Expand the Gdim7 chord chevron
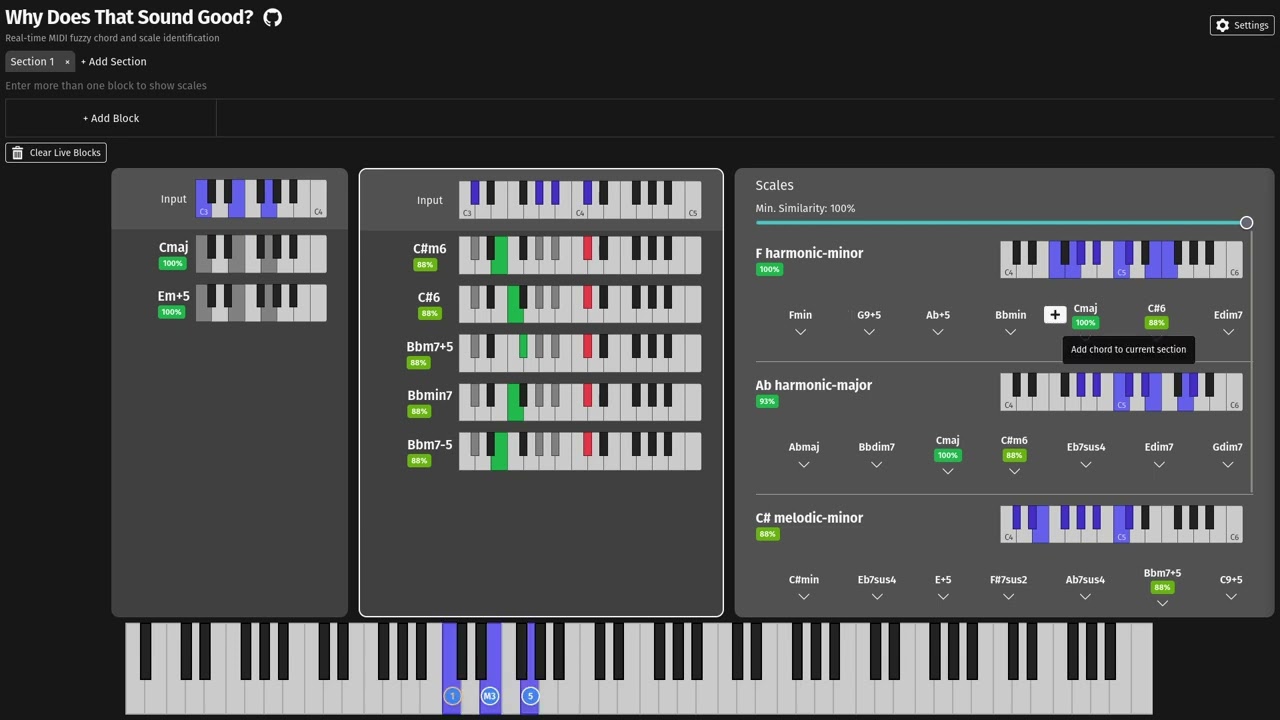1280x720 pixels. pos(1227,464)
